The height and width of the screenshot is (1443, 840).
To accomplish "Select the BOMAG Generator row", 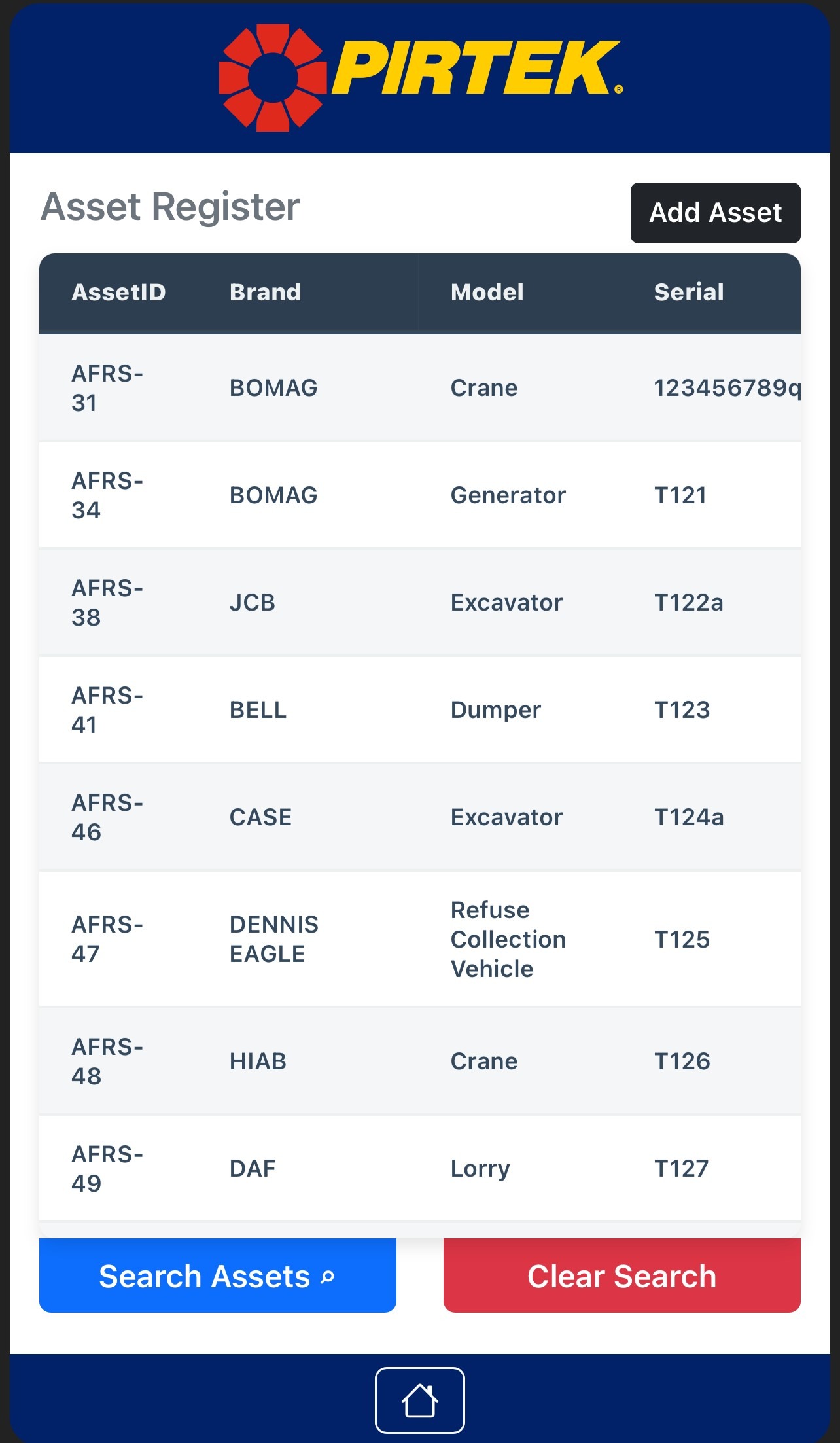I will coord(419,495).
